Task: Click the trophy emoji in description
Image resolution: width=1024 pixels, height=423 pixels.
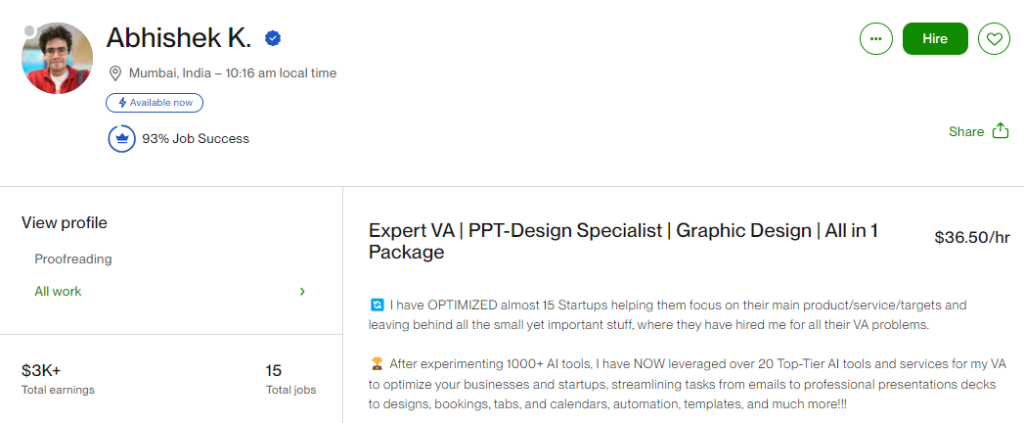Action: click(376, 362)
